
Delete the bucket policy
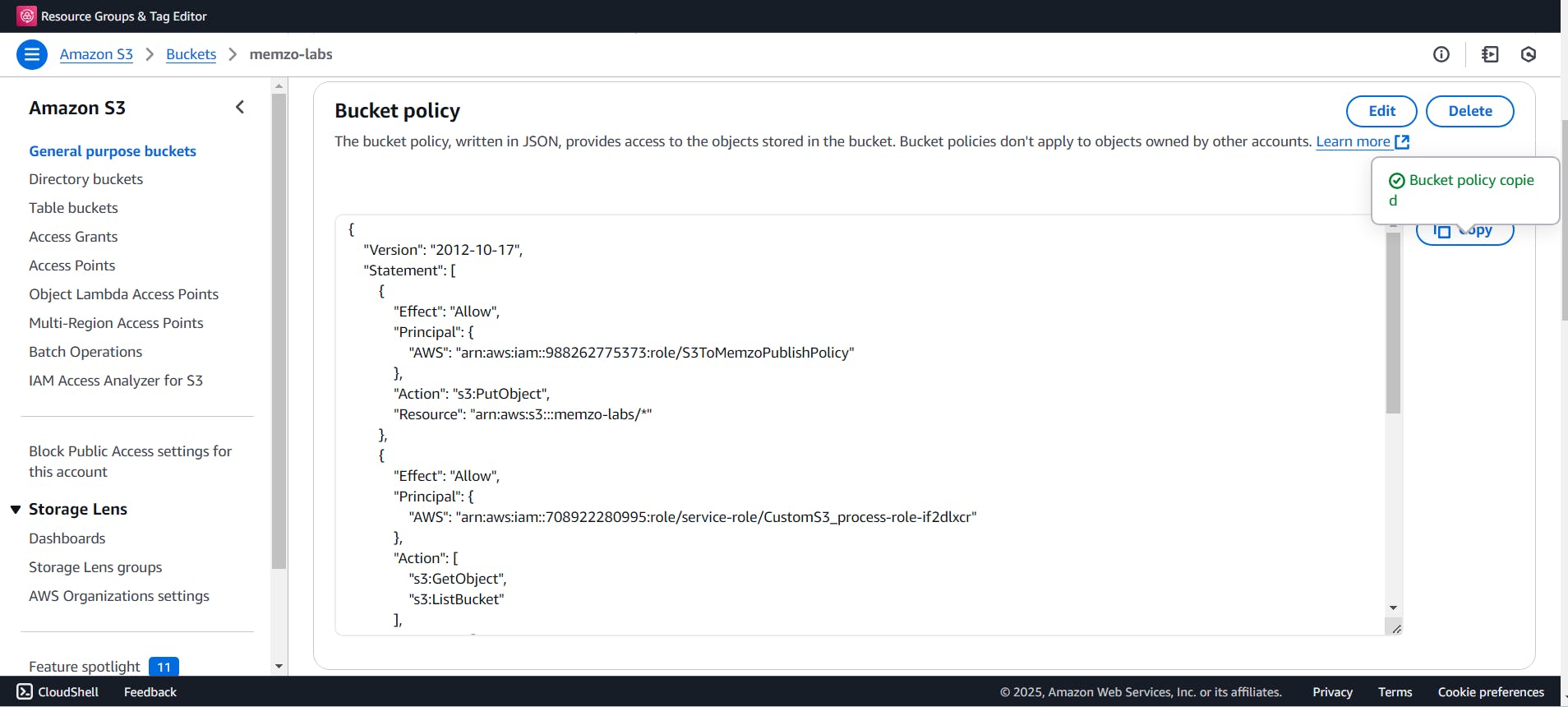click(1469, 111)
